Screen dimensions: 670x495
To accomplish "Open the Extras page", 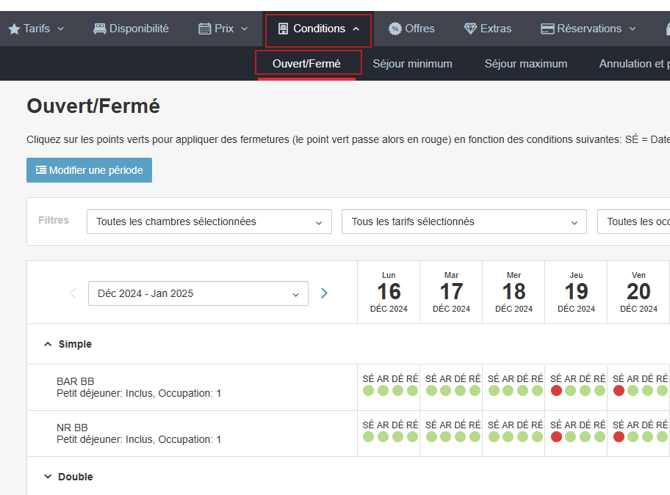I will [488, 29].
